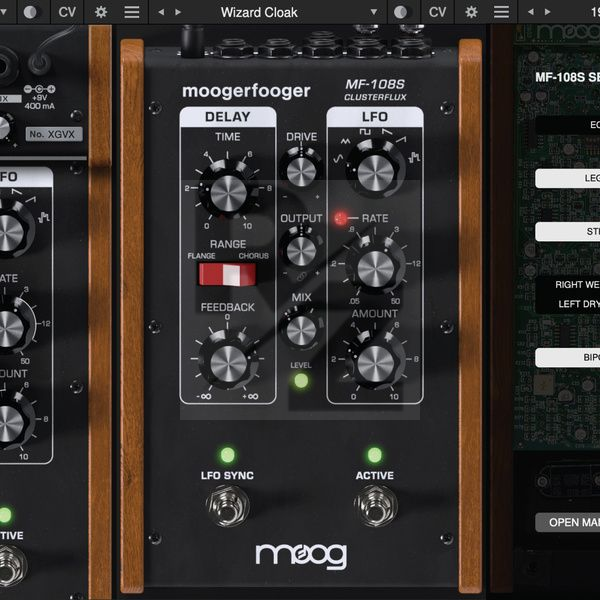Click the green LEVEL LED
The image size is (600, 600).
coord(301,381)
